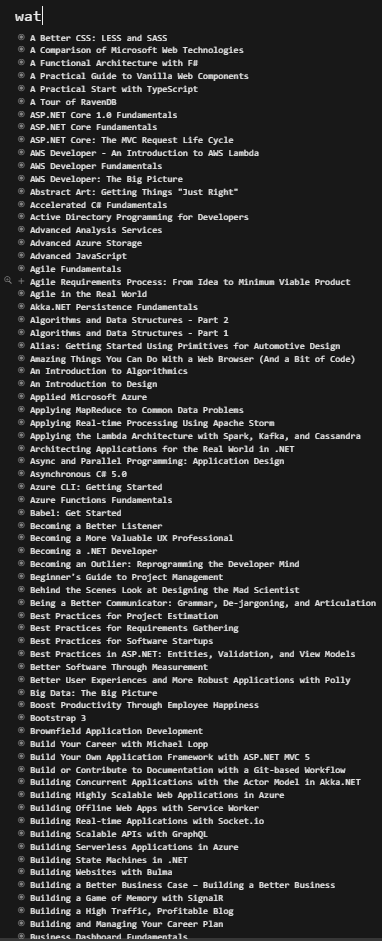Select the 'A Better CSS: LESS and SASS' item
This screenshot has height=941, width=382.
[x=98, y=38]
